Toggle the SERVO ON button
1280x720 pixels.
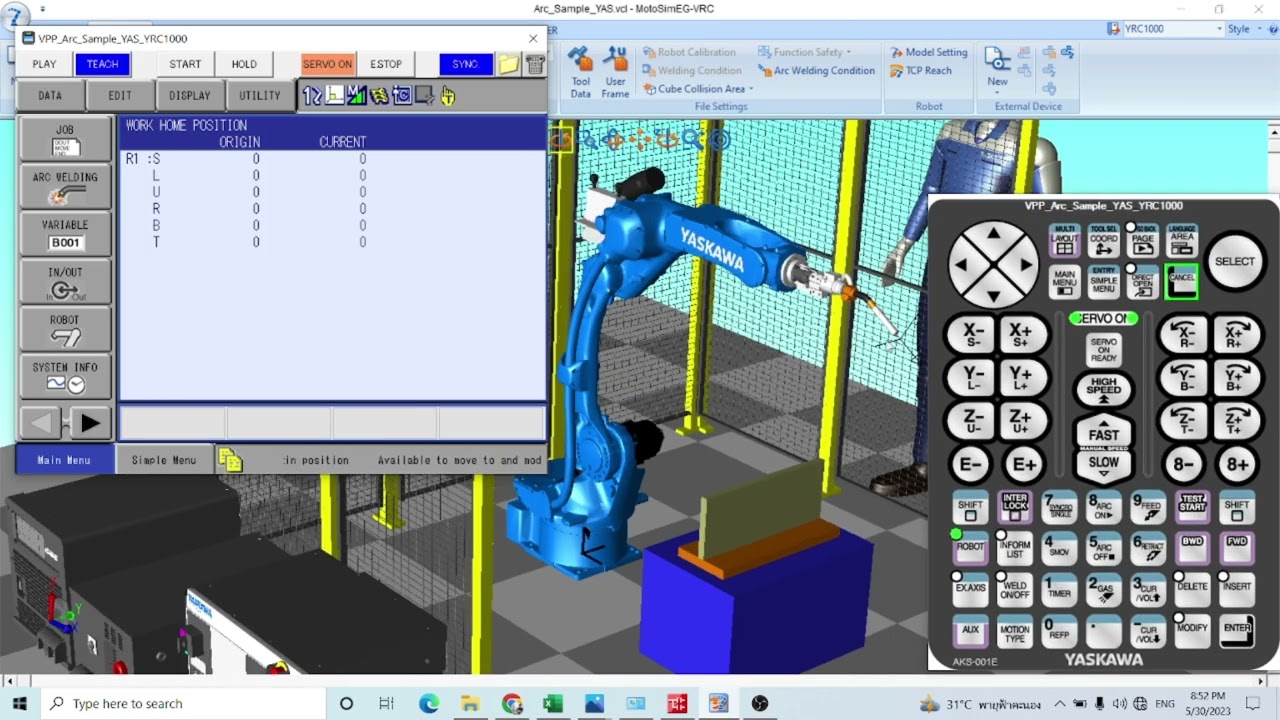point(327,64)
